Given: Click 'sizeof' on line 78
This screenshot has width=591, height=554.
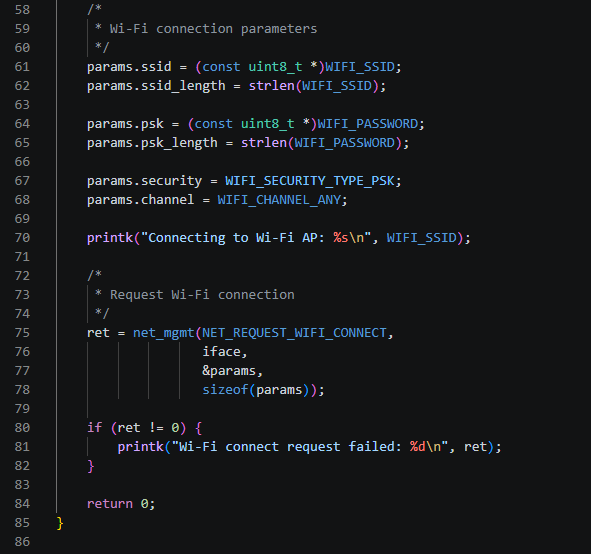Looking at the screenshot, I should tap(225, 390).
